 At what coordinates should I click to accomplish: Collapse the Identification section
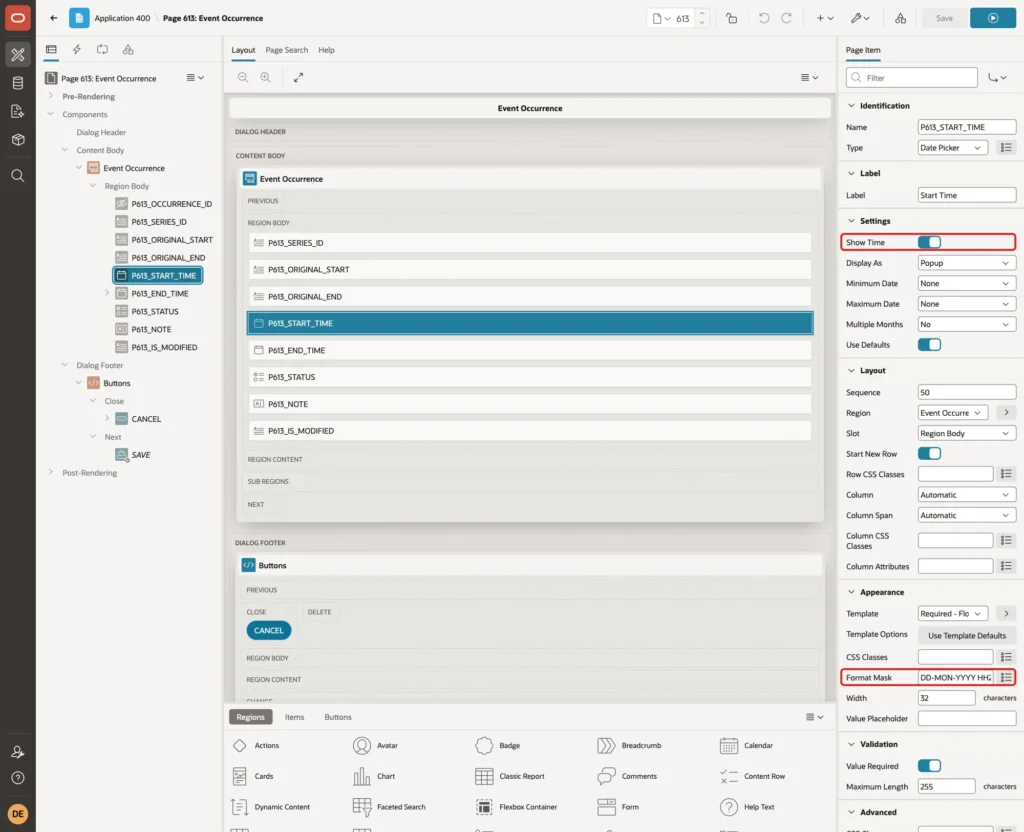[x=851, y=106]
